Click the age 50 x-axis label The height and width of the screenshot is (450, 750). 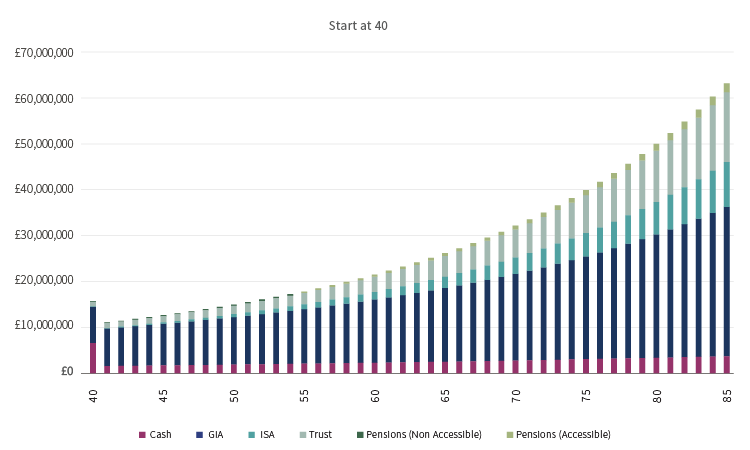234,396
